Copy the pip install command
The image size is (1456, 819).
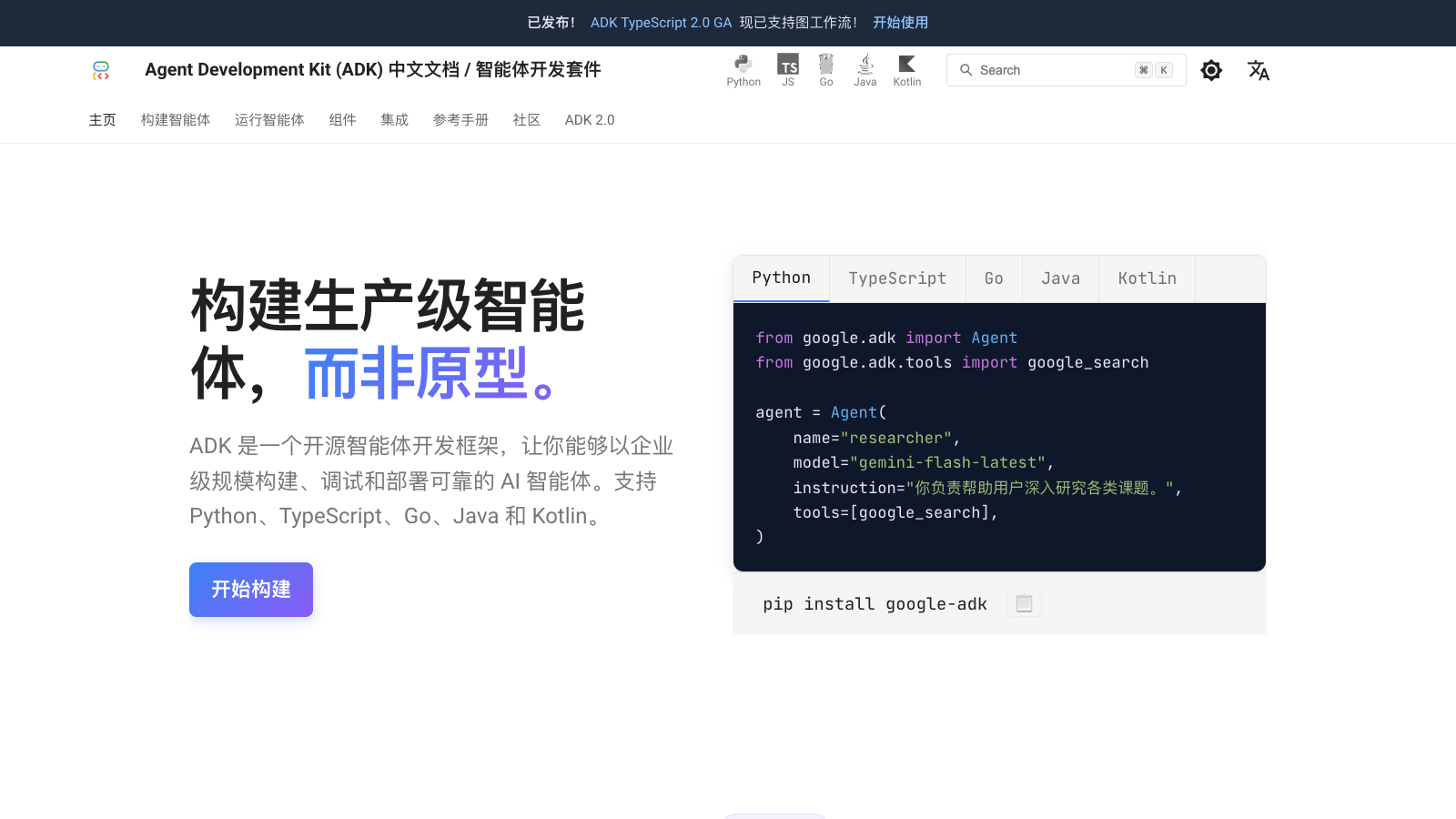[1024, 603]
